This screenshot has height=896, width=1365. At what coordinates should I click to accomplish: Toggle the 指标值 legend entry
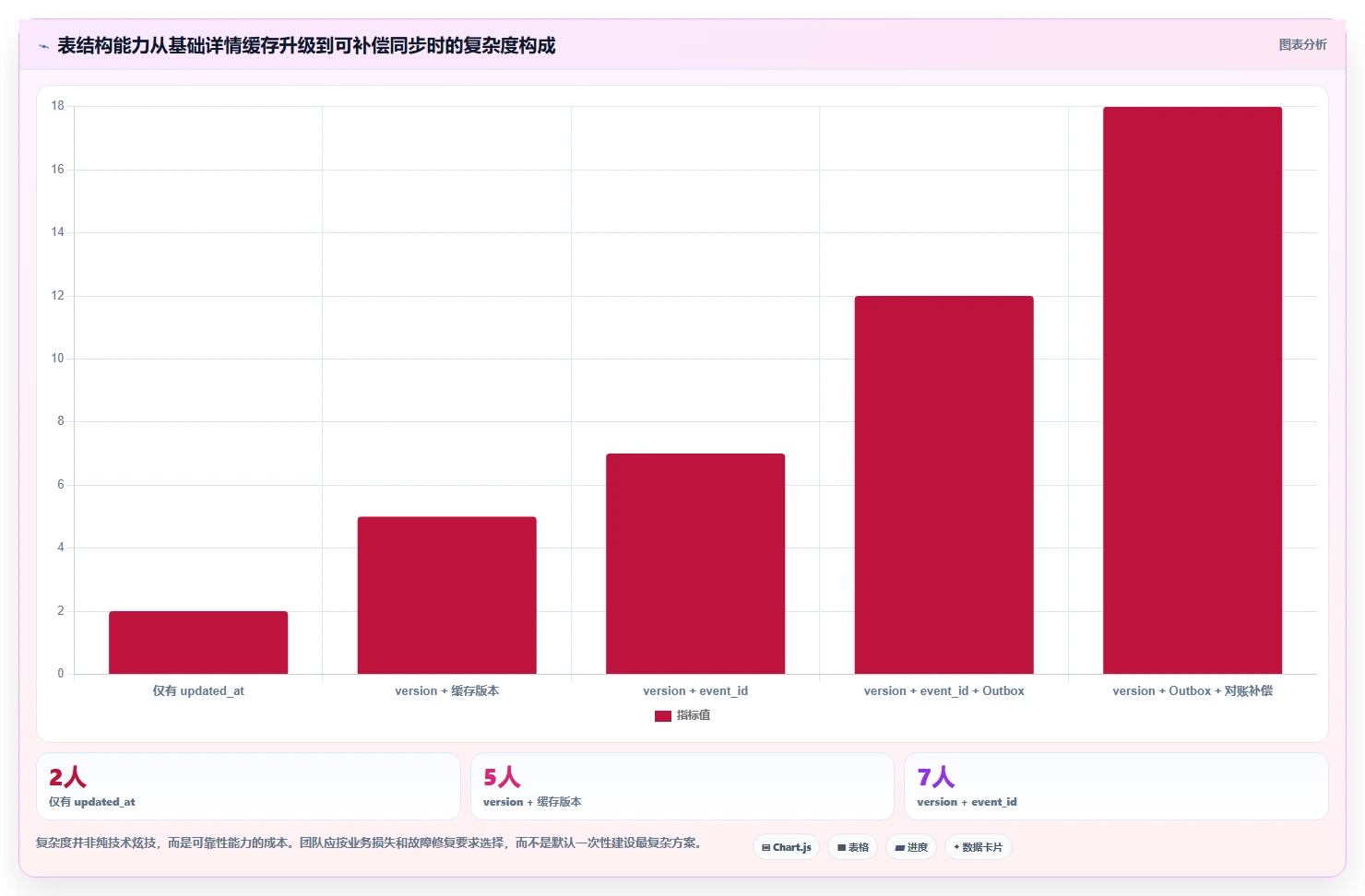[682, 715]
